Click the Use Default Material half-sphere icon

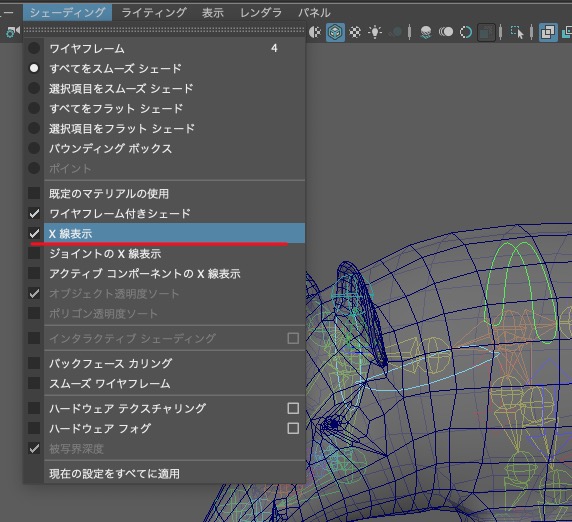pos(315,32)
